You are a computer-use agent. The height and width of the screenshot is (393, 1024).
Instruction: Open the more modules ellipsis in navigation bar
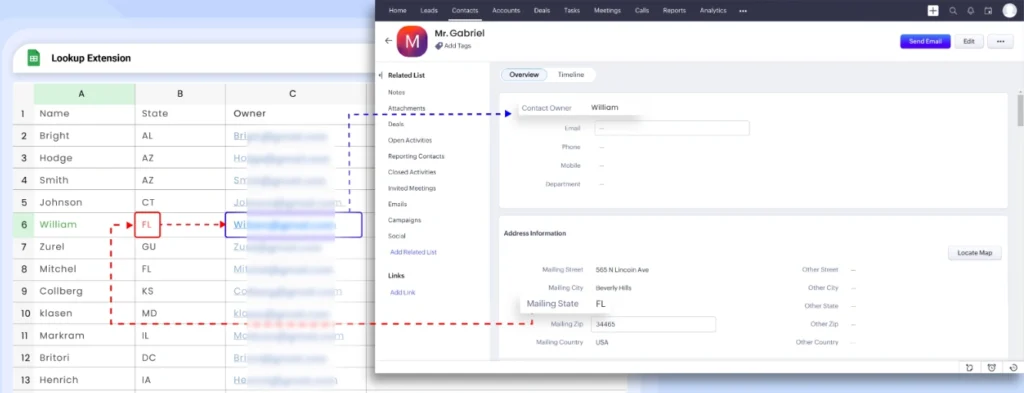coord(743,10)
